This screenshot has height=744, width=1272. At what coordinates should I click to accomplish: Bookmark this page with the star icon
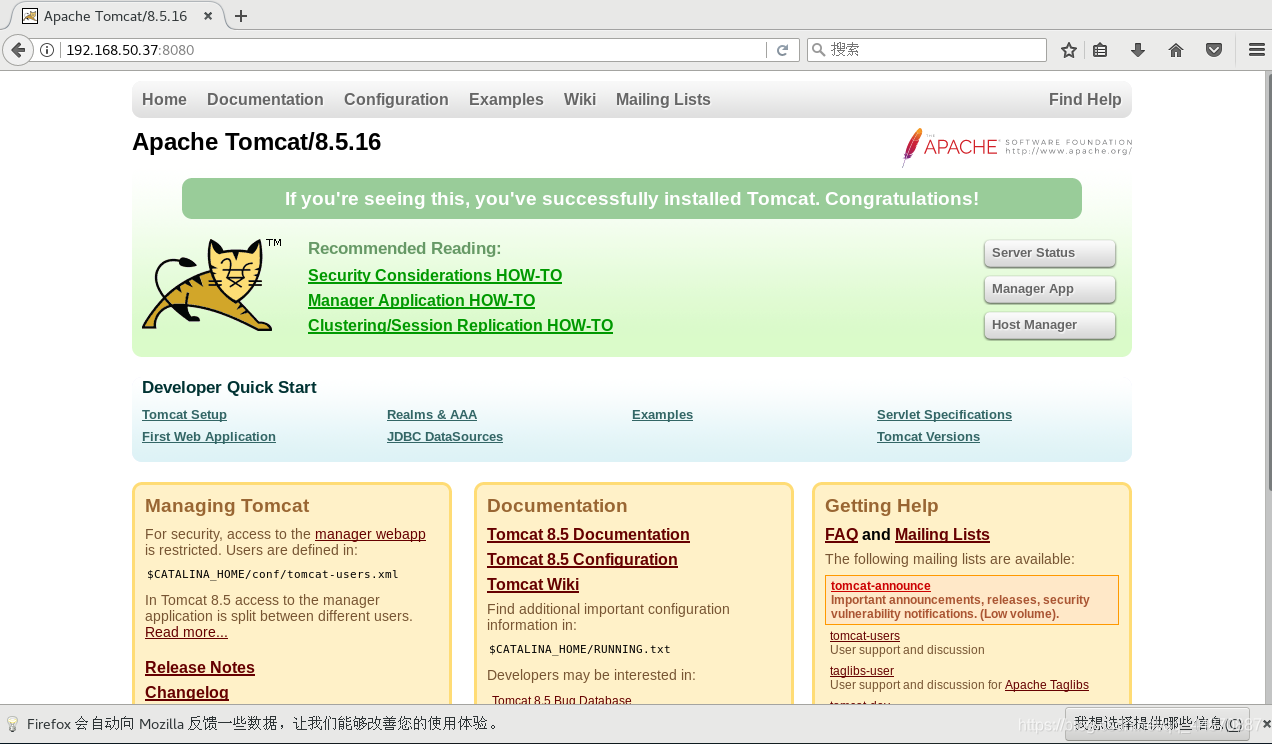click(x=1069, y=50)
